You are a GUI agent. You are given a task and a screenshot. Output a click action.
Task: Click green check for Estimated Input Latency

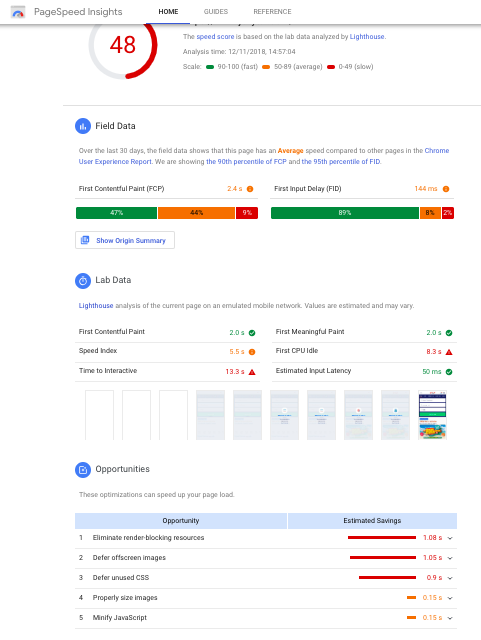[x=449, y=372]
